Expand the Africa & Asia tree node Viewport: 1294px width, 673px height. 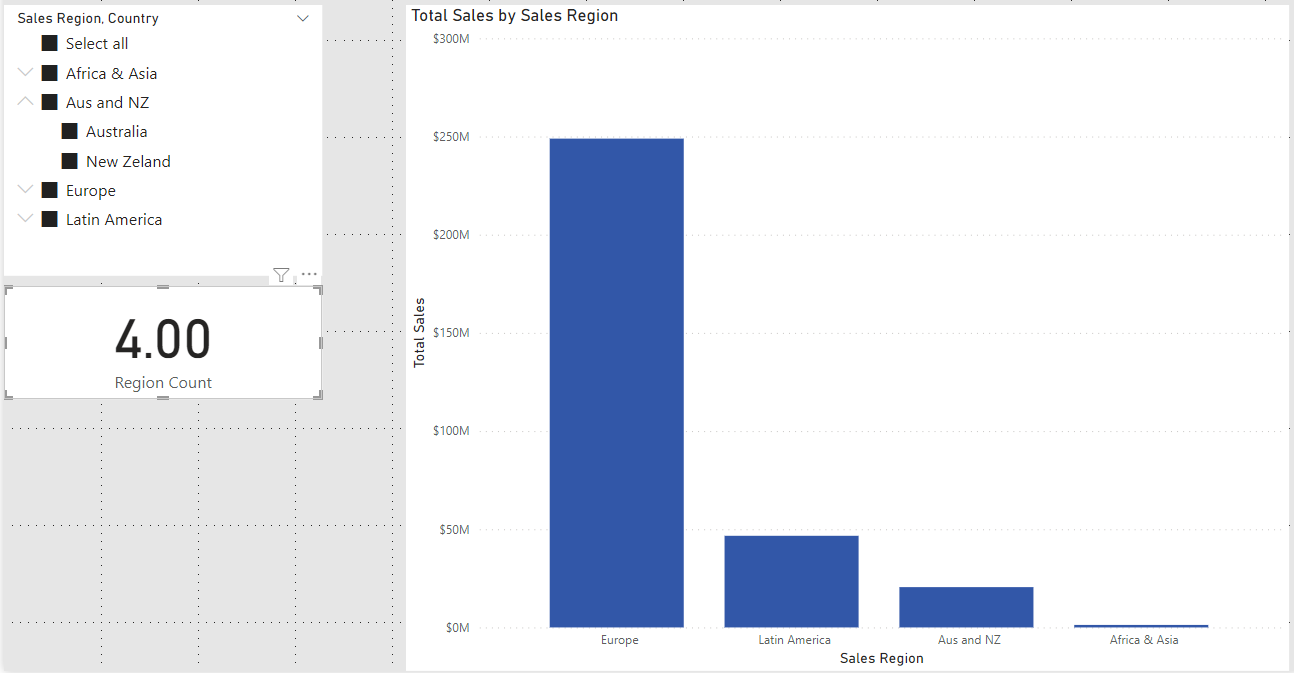25,73
